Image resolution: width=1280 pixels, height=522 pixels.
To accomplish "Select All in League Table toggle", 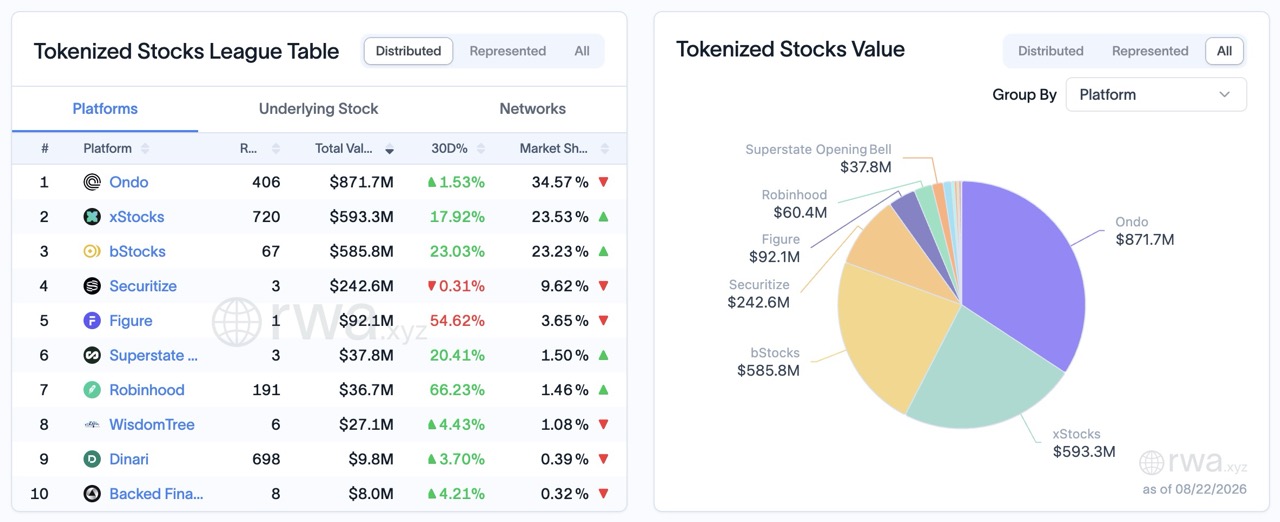I will point(582,51).
